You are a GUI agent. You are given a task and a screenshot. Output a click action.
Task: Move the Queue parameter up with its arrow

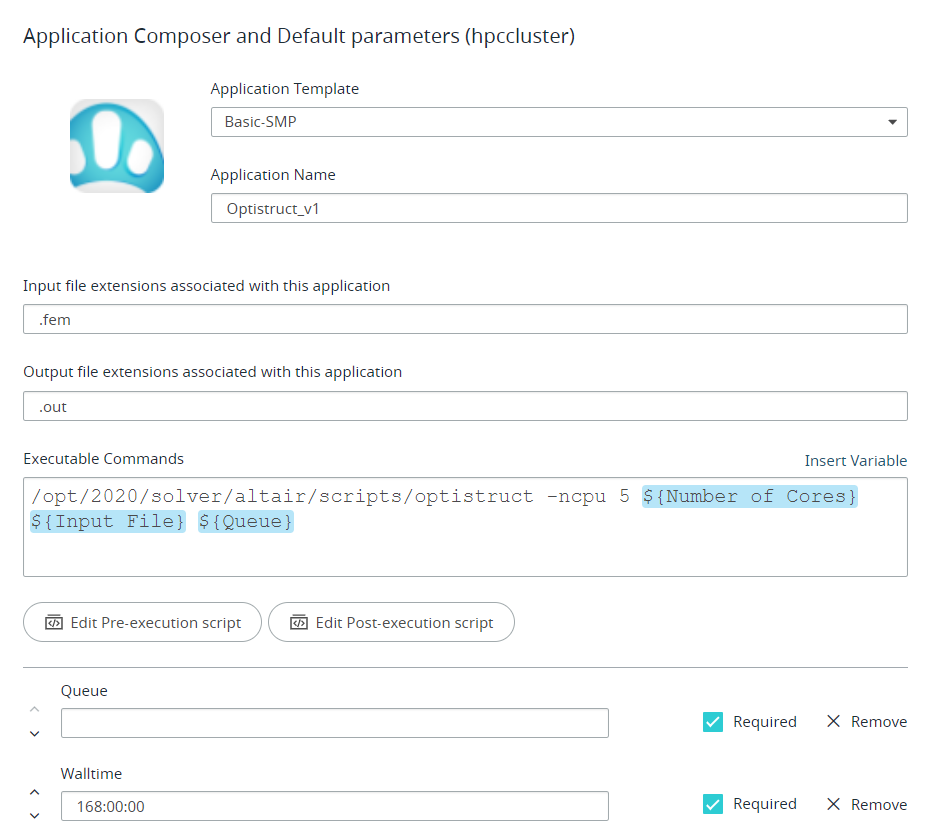click(x=34, y=709)
